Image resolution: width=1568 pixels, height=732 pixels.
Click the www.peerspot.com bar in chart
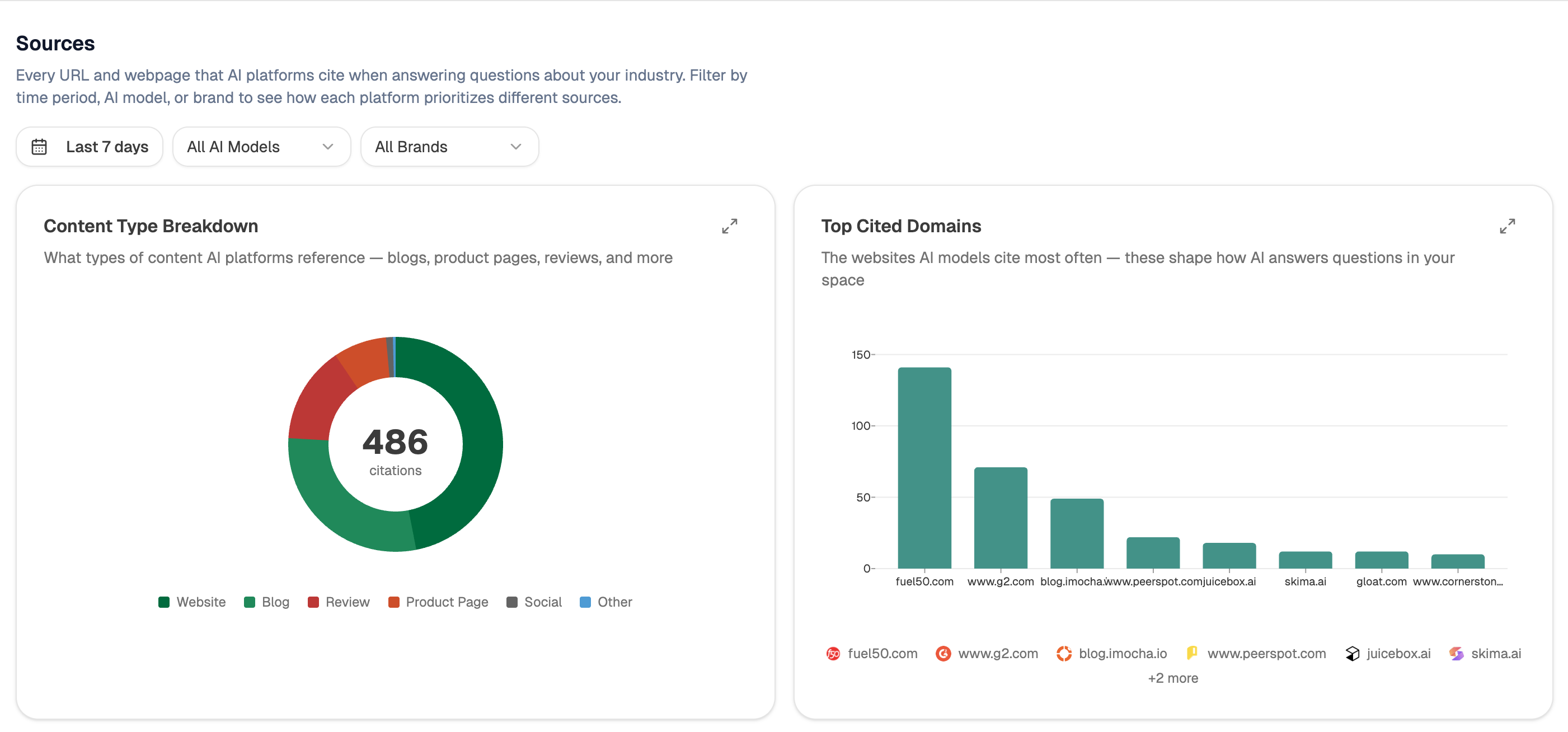[x=1153, y=553]
